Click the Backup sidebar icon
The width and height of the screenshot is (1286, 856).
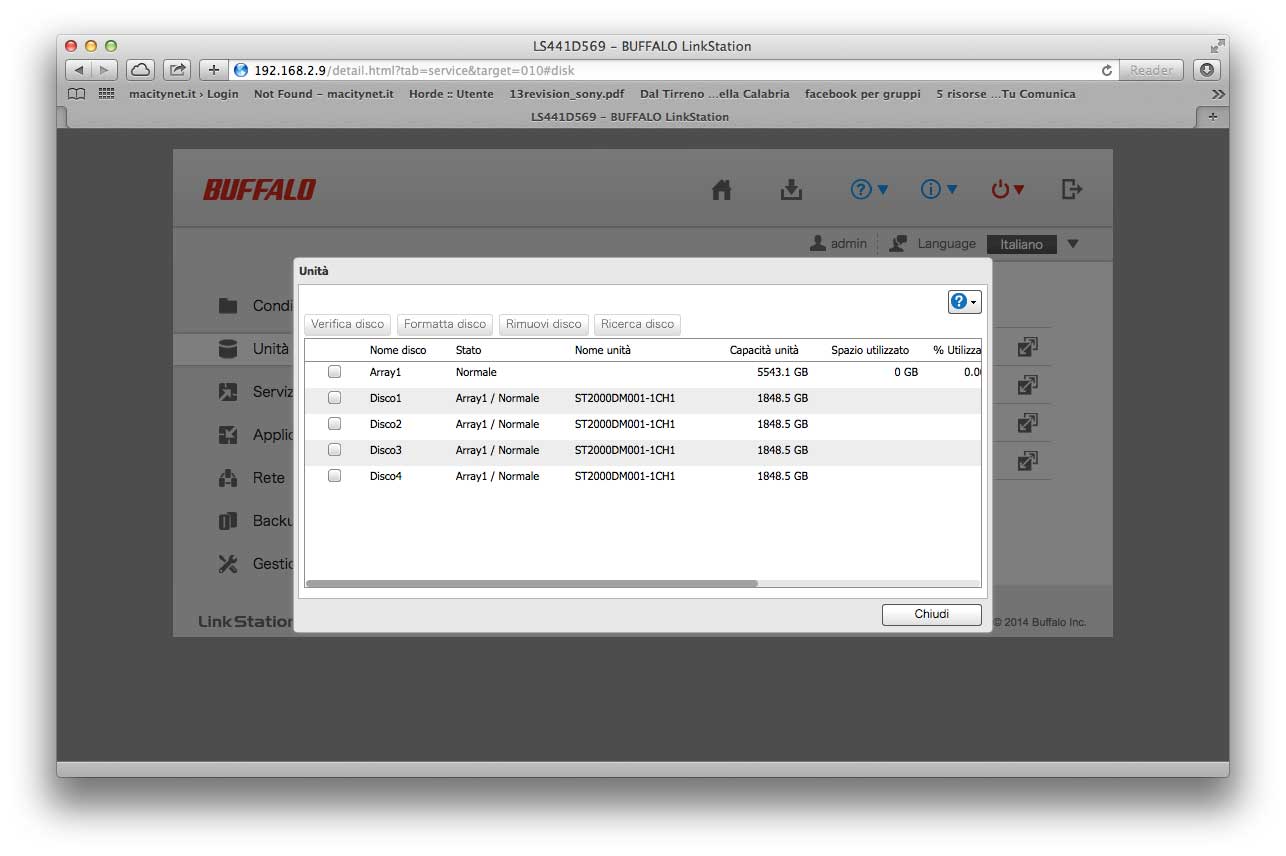[228, 521]
